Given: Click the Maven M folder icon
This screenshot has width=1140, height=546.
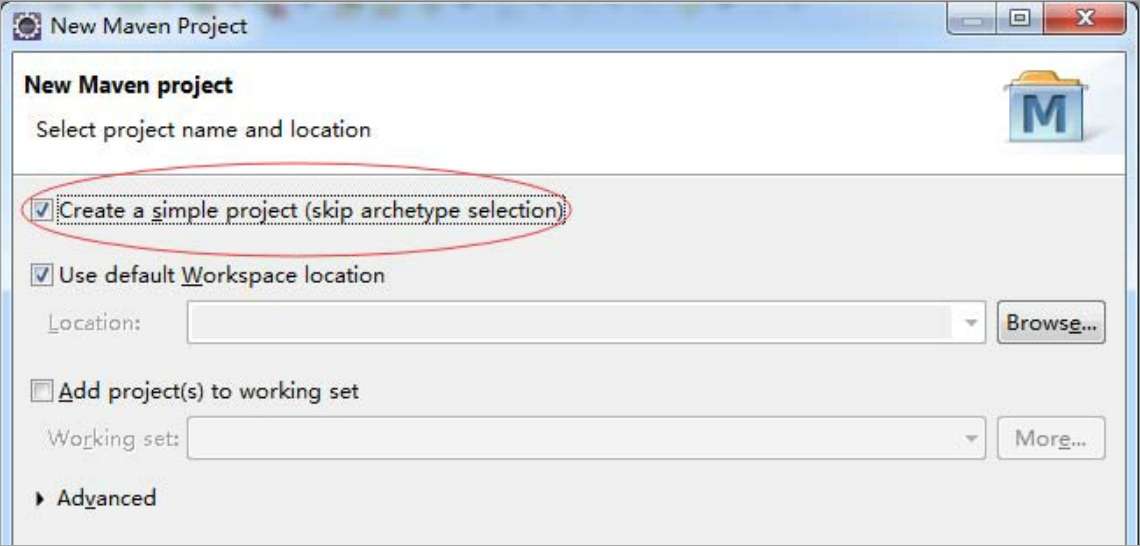Looking at the screenshot, I should coord(1045,106).
